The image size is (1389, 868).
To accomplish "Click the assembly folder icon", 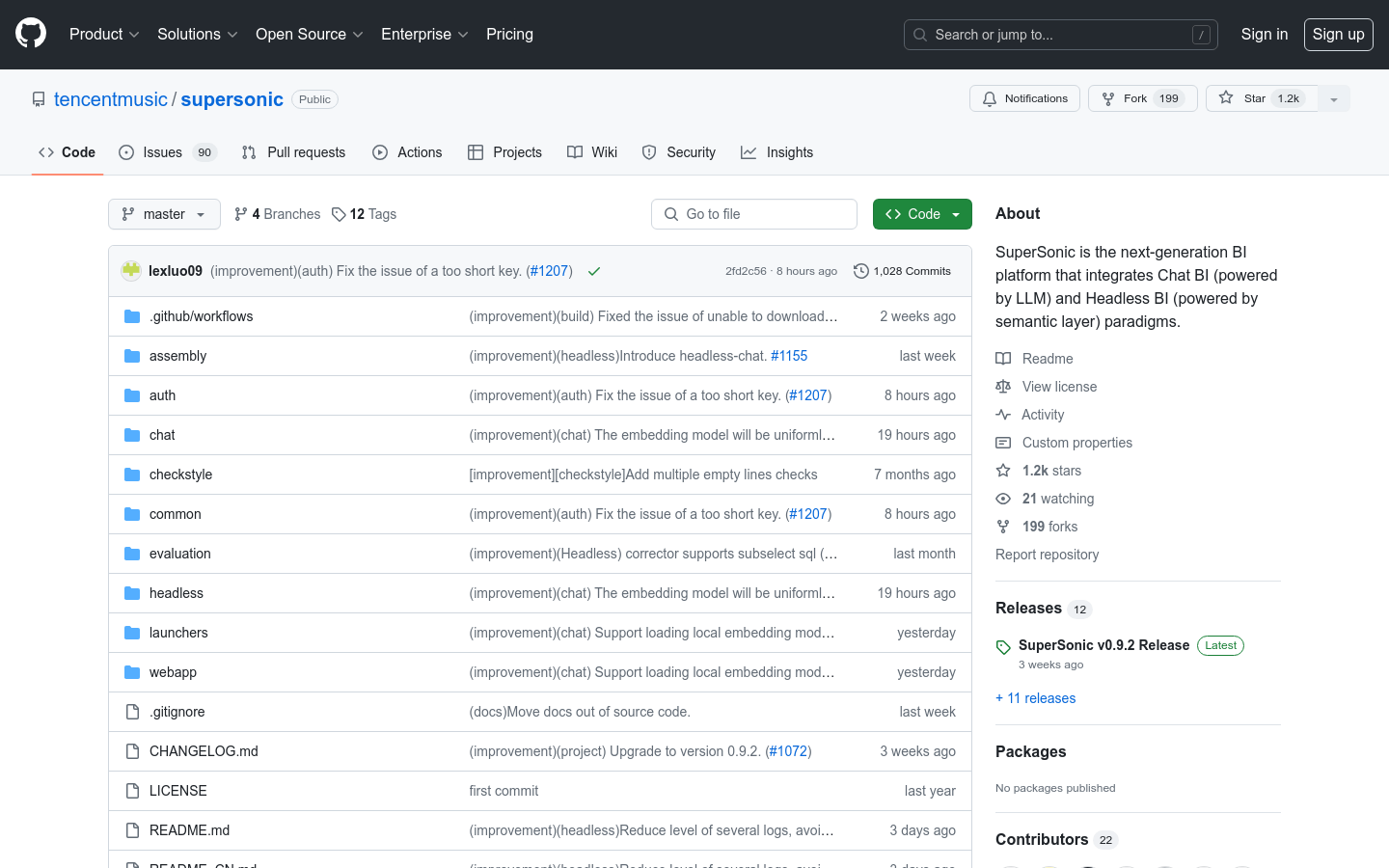I will (132, 356).
